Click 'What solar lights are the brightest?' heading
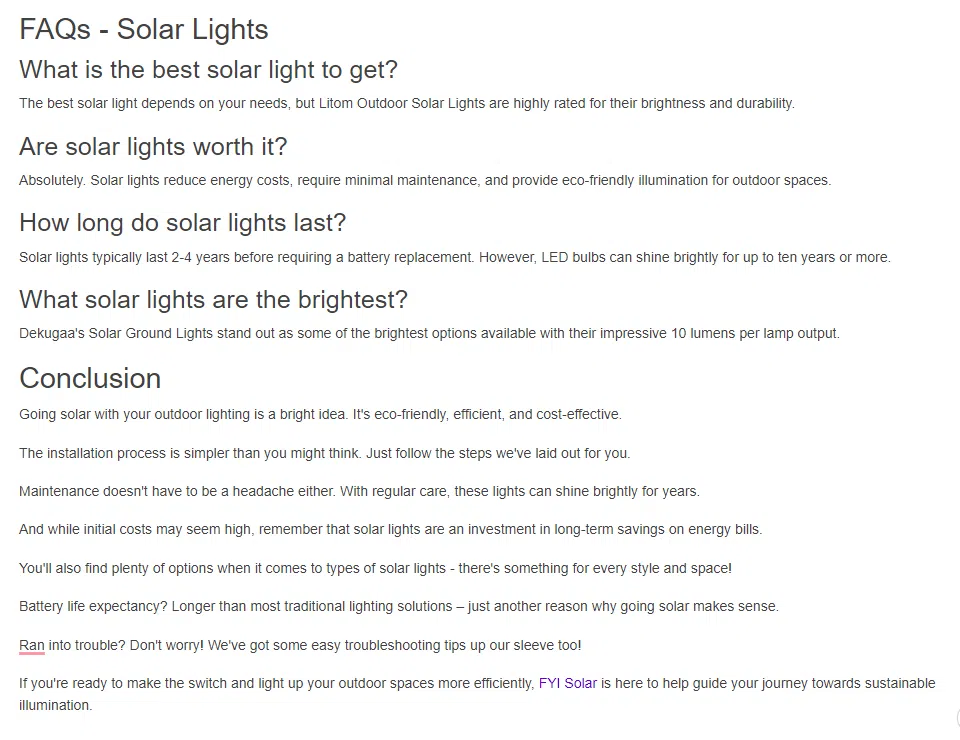 pos(213,300)
